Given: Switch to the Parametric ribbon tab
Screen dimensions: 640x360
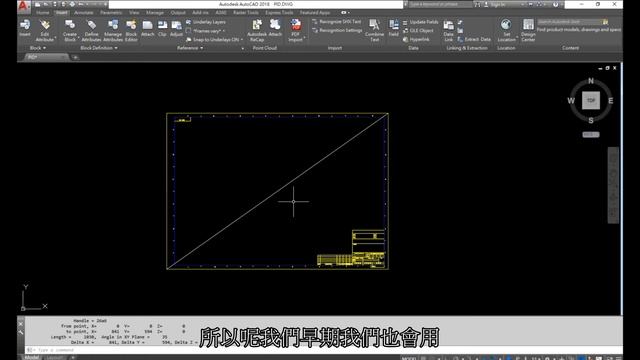Looking at the screenshot, I should (111, 13).
